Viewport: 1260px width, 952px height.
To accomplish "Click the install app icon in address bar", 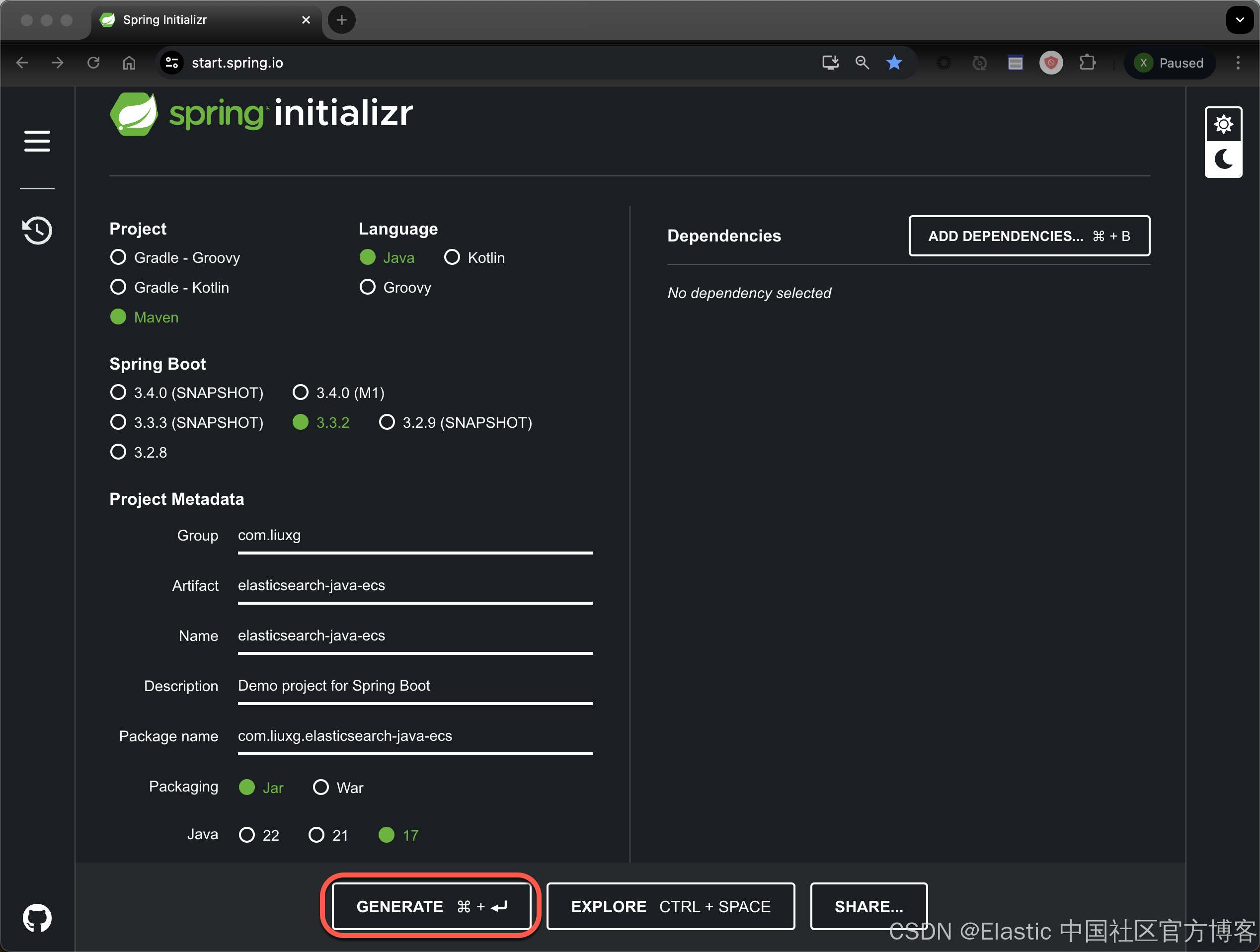I will [x=830, y=63].
